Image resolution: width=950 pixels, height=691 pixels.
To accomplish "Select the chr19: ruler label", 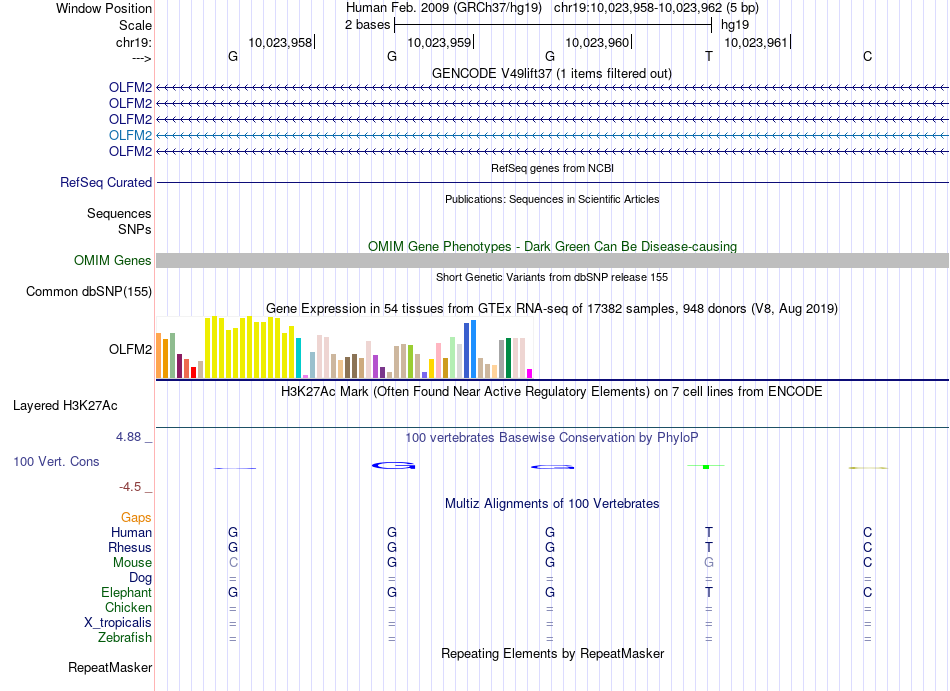I will click(x=133, y=42).
